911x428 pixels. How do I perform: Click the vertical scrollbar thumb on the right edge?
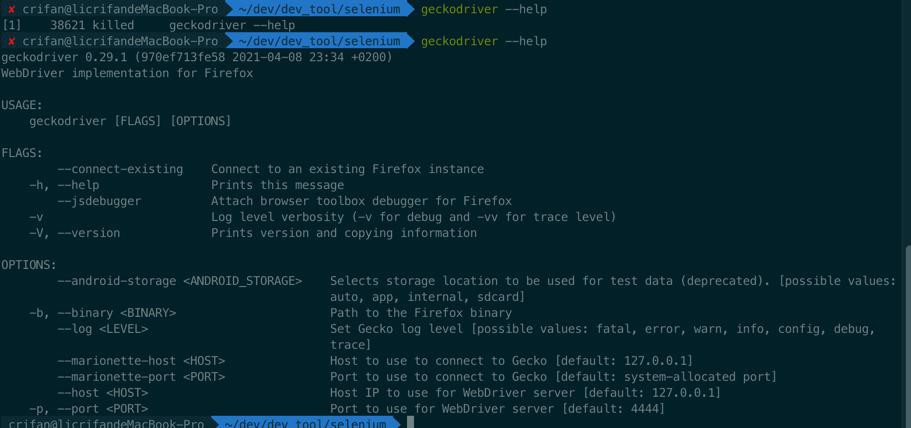pyautogui.click(x=908, y=336)
